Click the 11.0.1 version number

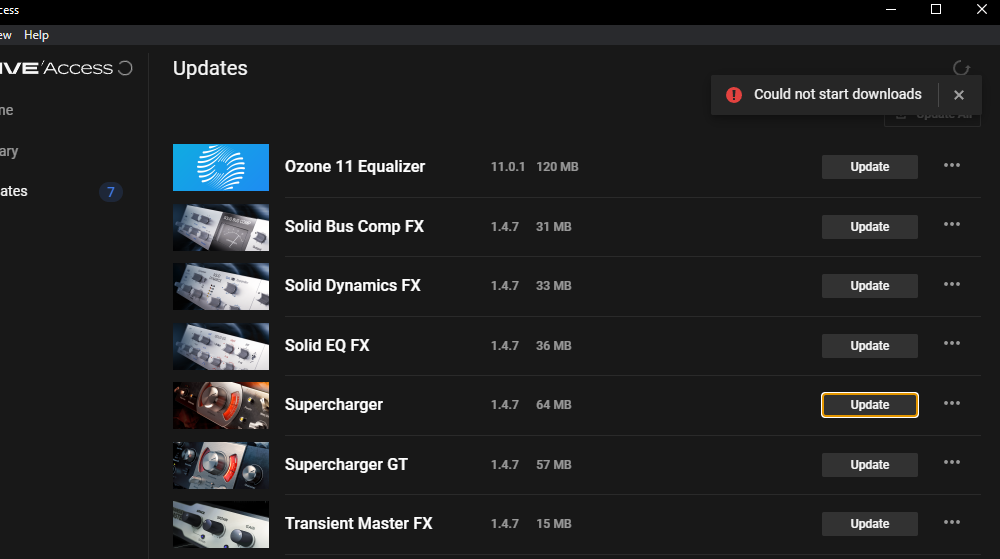click(508, 167)
